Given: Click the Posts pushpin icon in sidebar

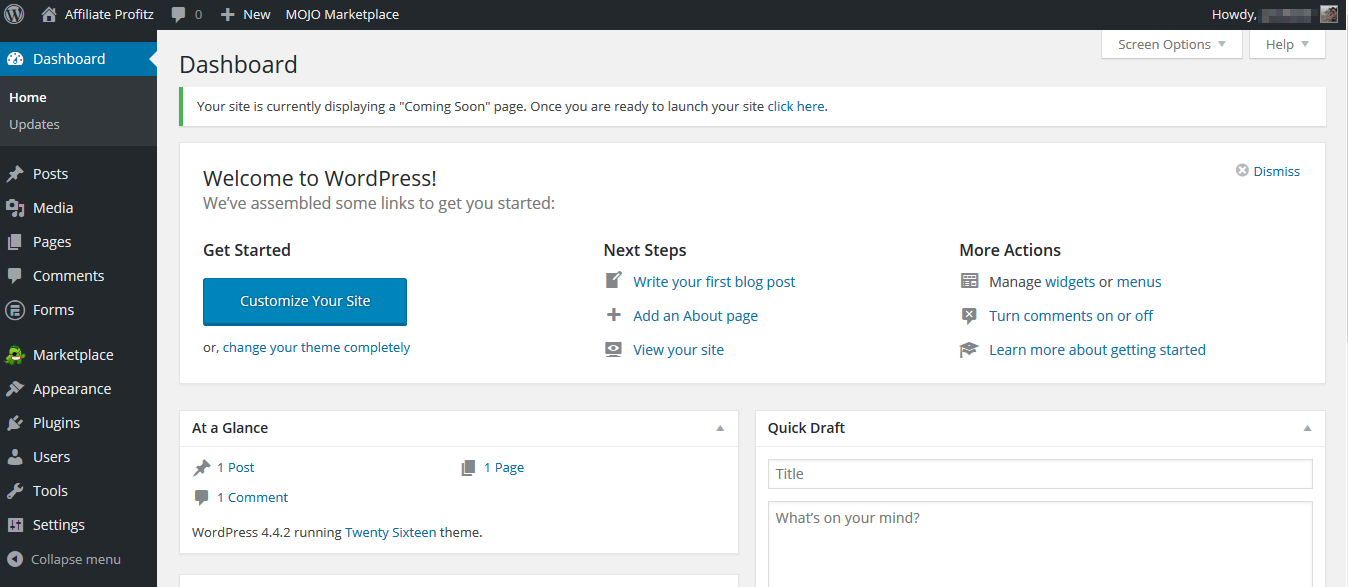Looking at the screenshot, I should (15, 174).
